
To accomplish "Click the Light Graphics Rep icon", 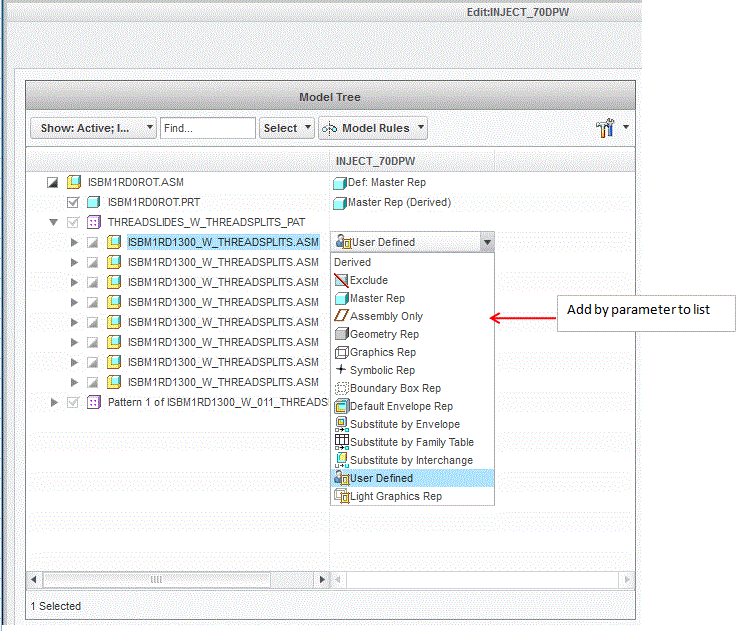I will [x=341, y=496].
